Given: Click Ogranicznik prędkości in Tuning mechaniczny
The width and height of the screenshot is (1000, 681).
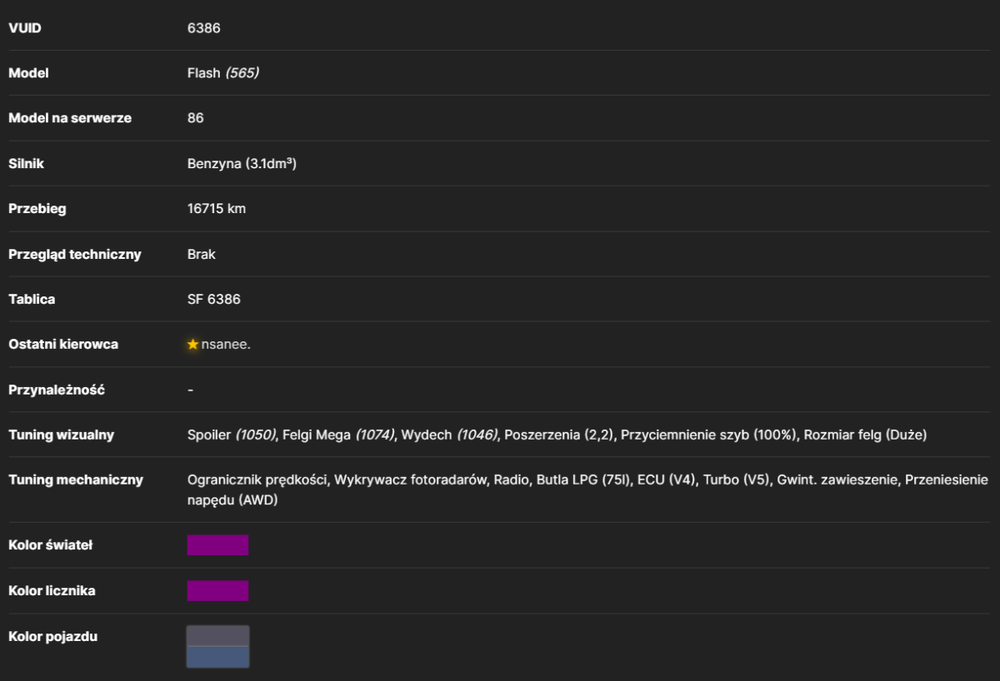Looking at the screenshot, I should coord(256,480).
